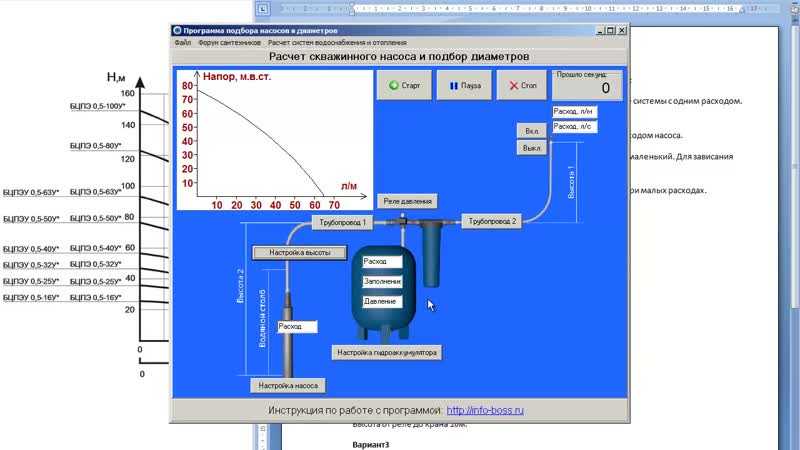
Task: Click the tab selector in Word ruler corner
Action: (262, 9)
